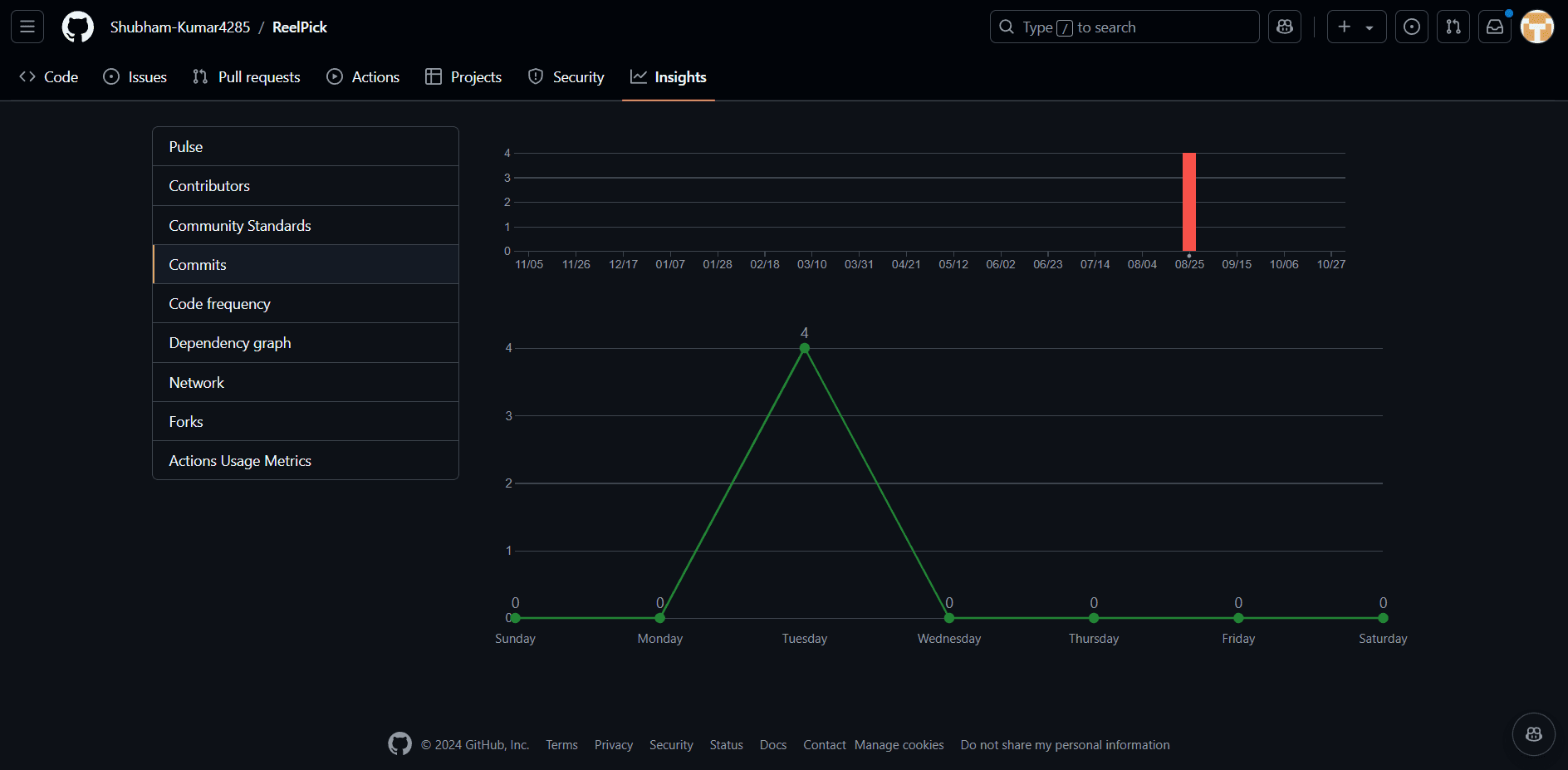Click the Tuesday data point with value 4

(804, 348)
